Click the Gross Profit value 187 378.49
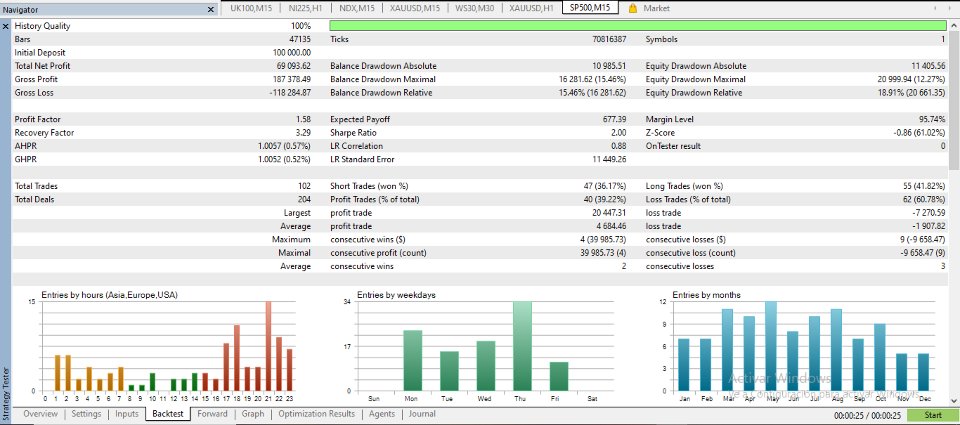Image resolution: width=960 pixels, height=425 pixels. coord(291,80)
